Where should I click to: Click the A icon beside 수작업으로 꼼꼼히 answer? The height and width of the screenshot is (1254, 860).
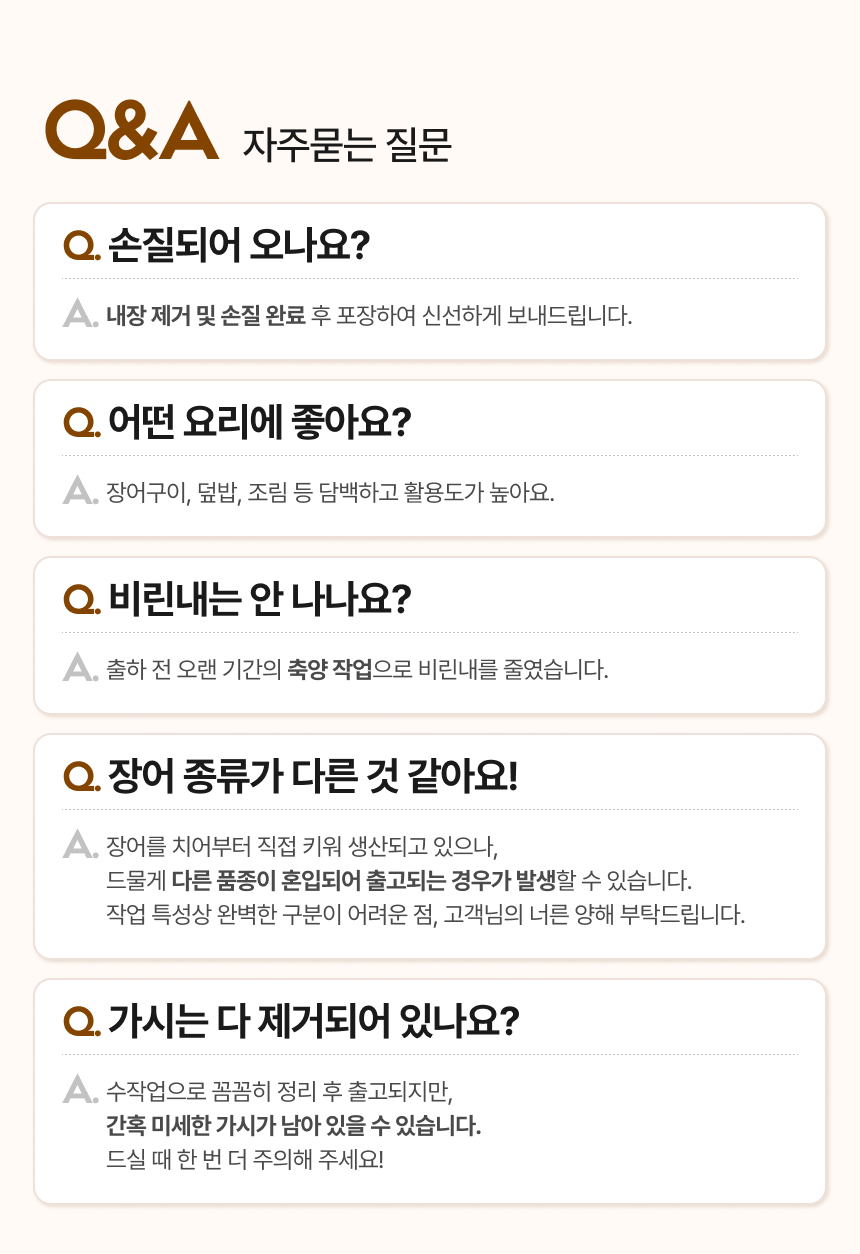77,1090
